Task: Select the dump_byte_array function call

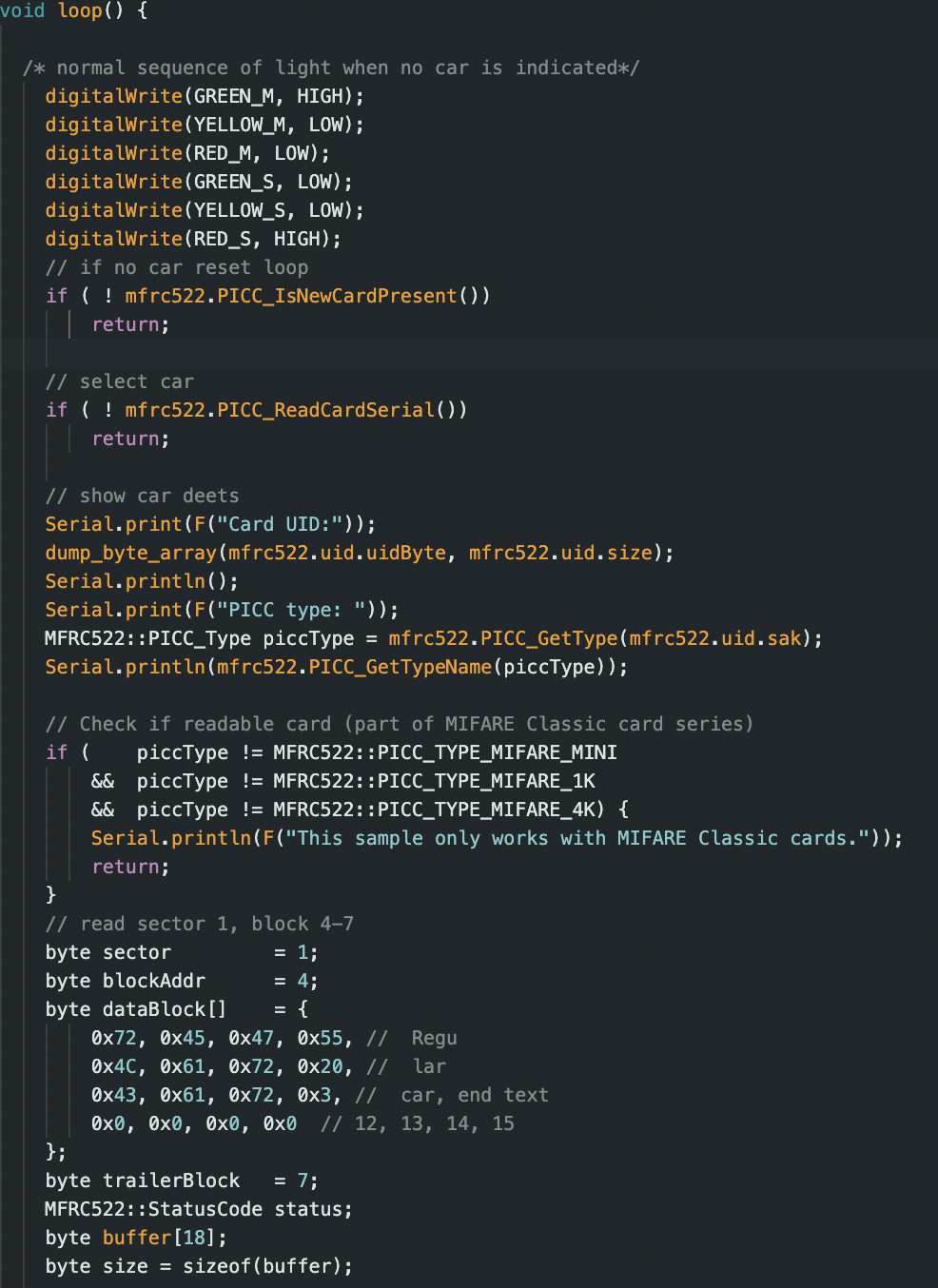Action: click(x=130, y=552)
